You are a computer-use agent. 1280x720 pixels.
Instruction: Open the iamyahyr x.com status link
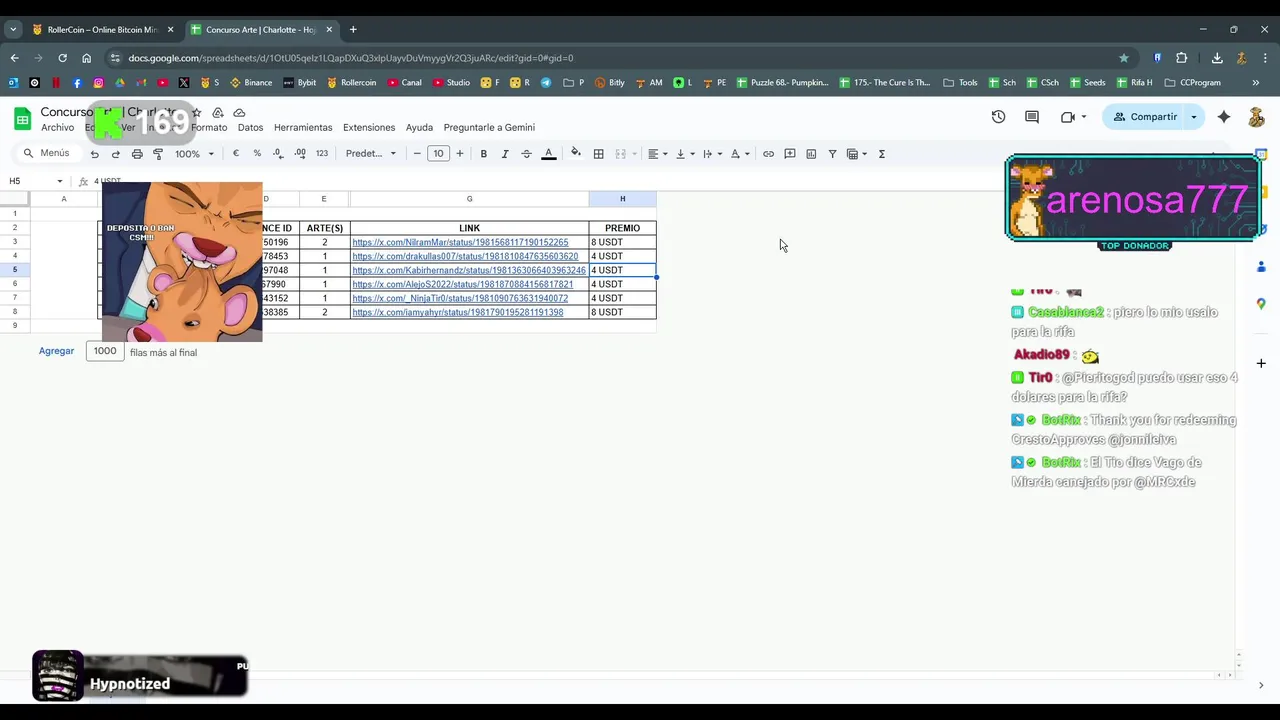pyautogui.click(x=457, y=312)
